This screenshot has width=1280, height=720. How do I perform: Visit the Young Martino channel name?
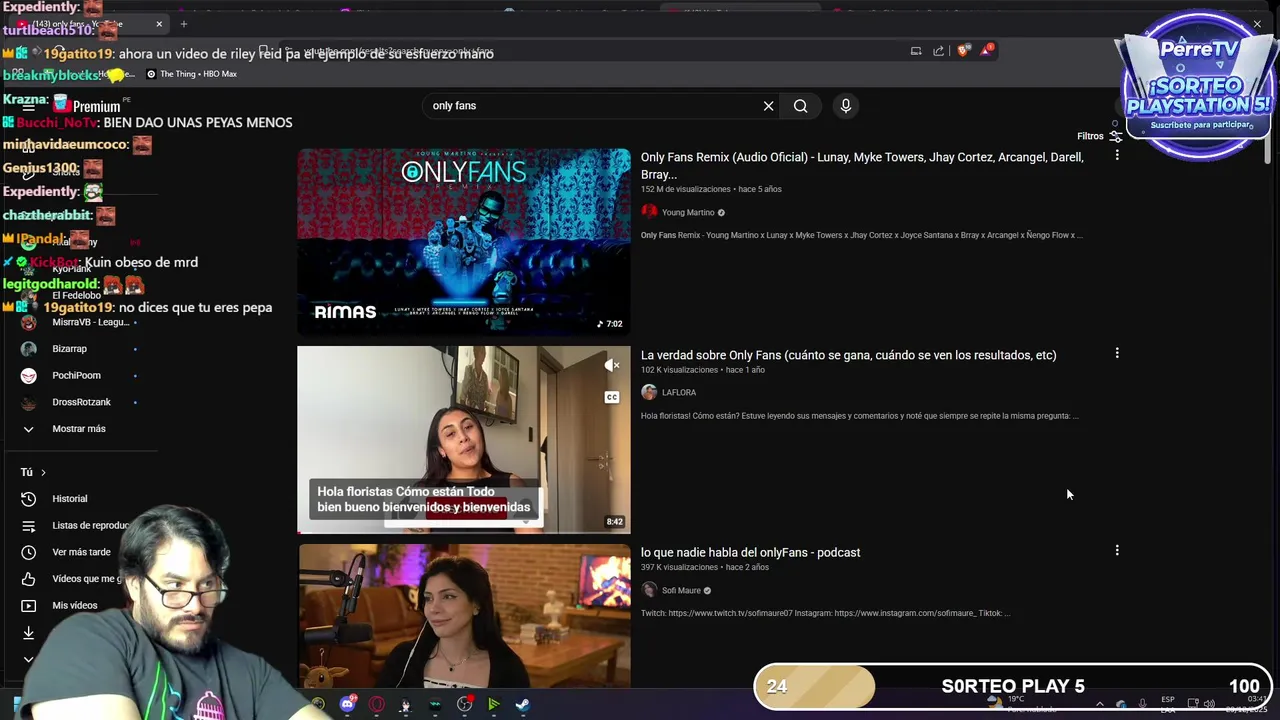point(688,212)
